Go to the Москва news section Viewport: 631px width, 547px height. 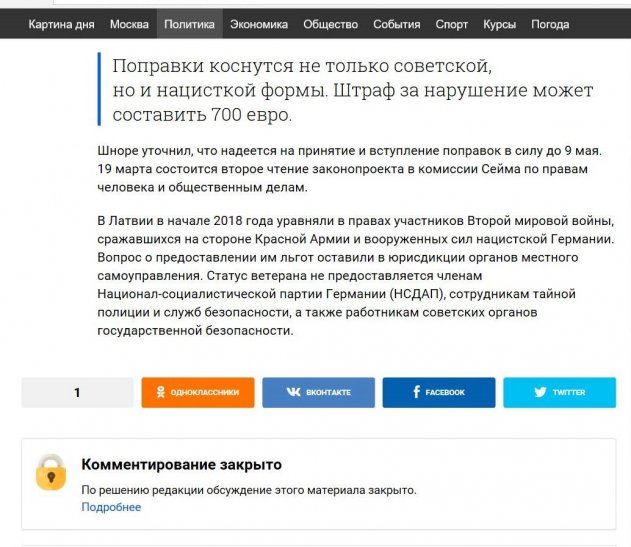tap(129, 24)
